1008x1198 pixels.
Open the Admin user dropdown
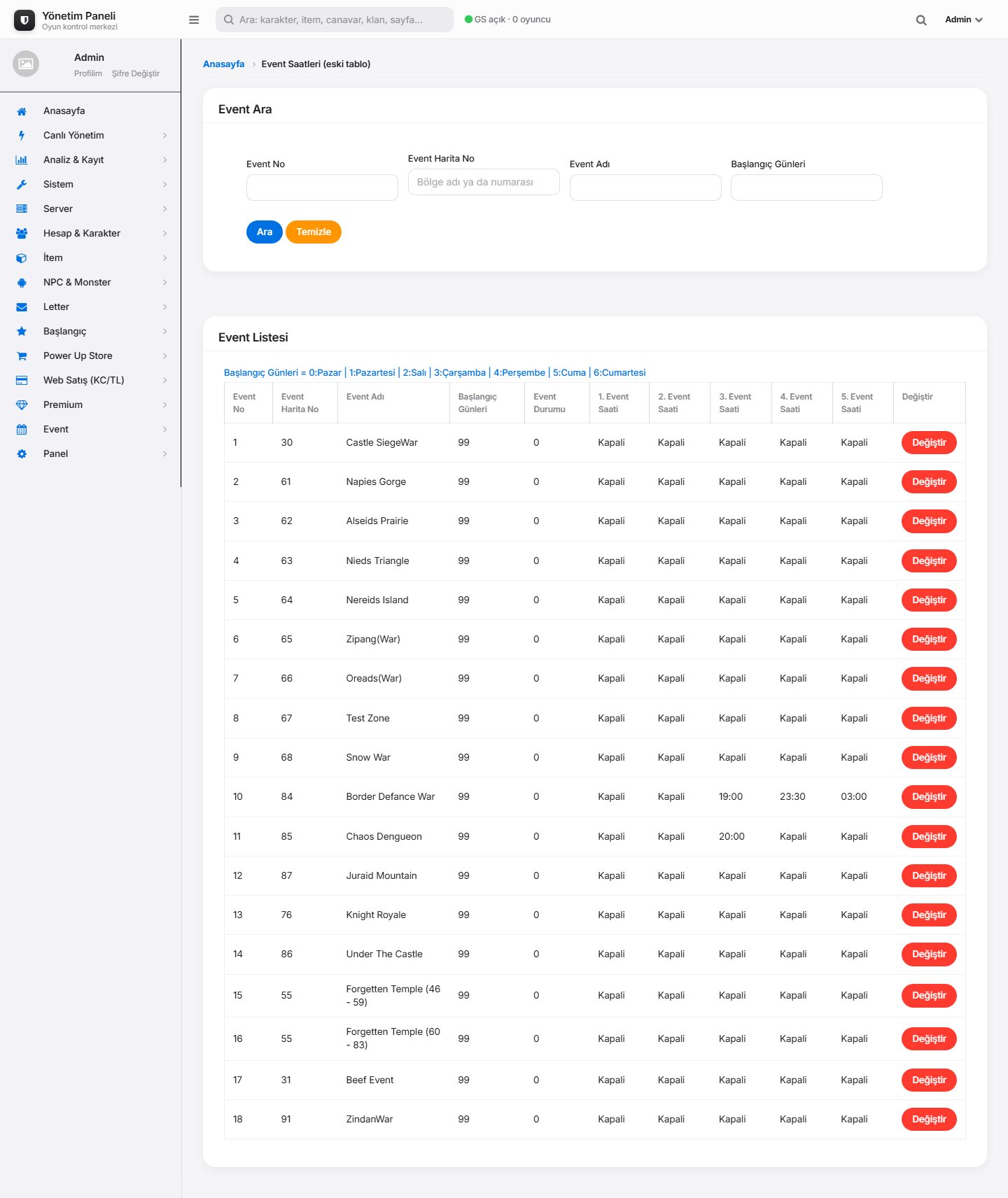[x=964, y=20]
